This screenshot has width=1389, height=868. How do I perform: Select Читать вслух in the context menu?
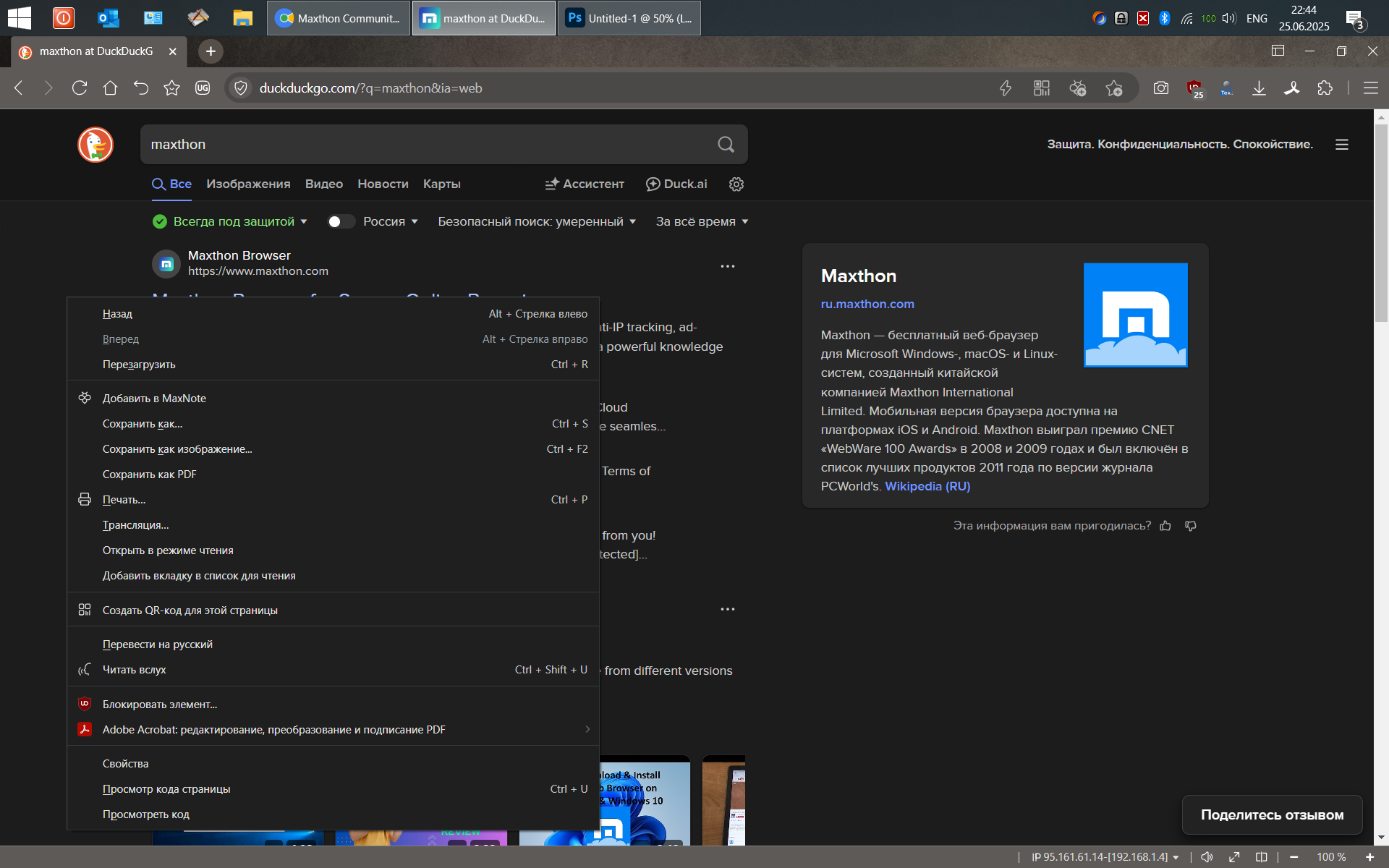click(333, 670)
